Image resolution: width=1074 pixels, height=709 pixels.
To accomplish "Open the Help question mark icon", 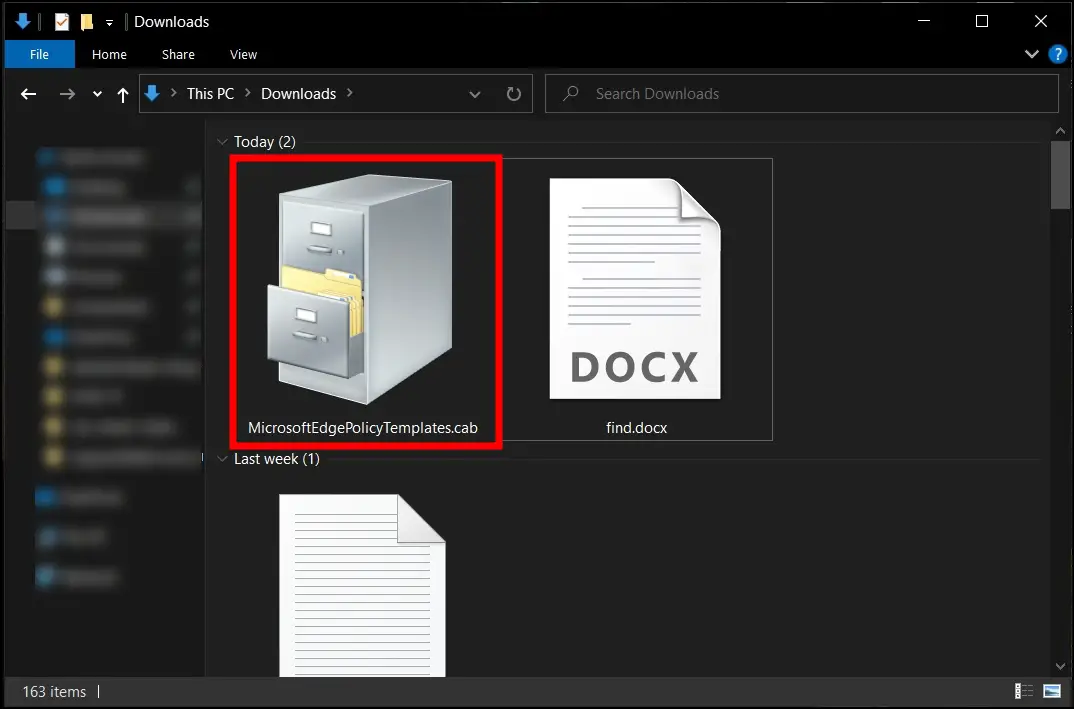I will 1058,54.
